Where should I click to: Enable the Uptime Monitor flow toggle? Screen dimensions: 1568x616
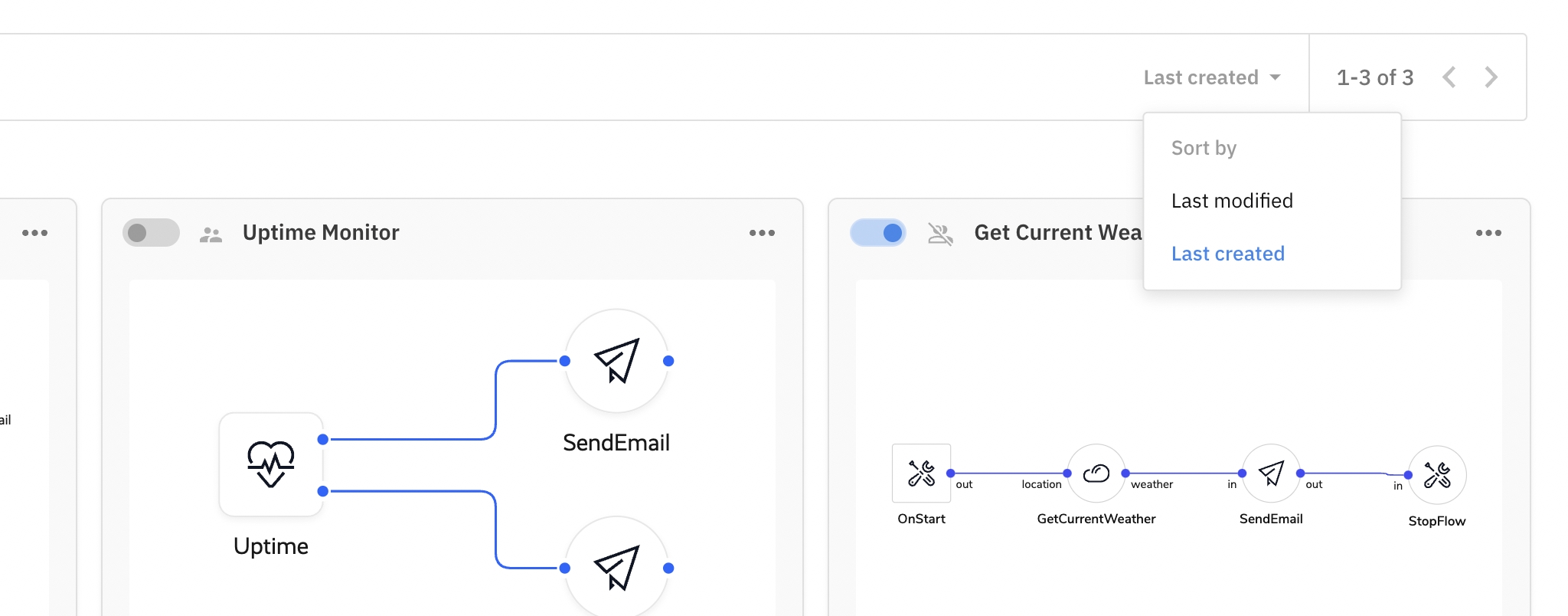[151, 233]
